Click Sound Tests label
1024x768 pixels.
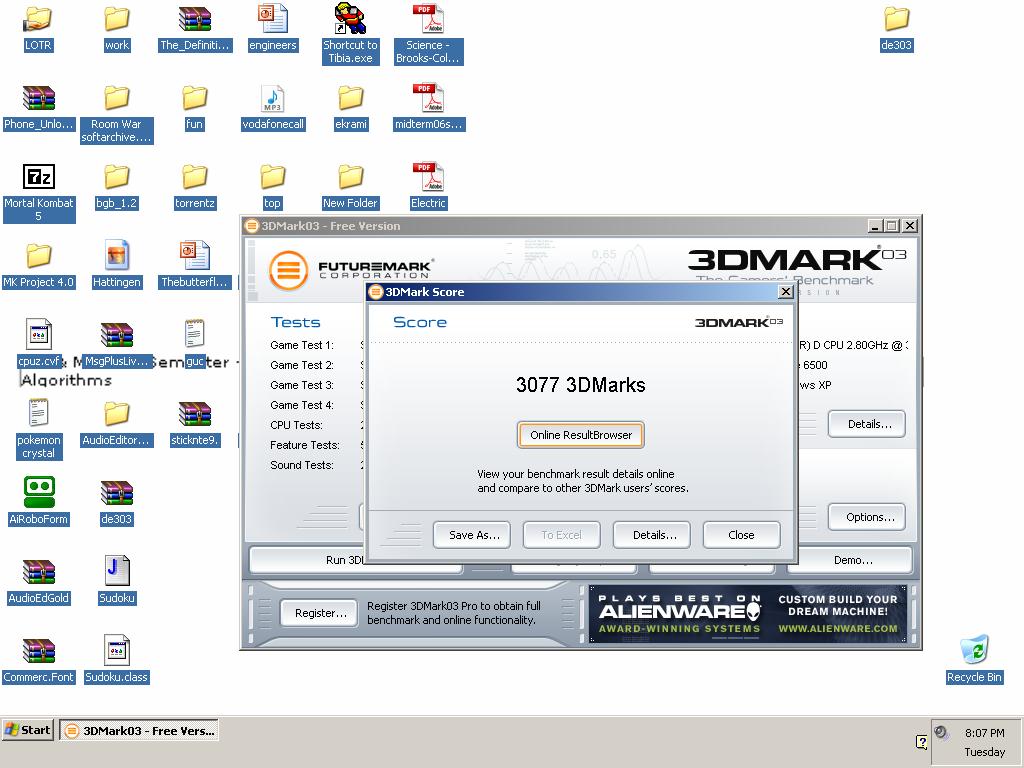pos(302,465)
